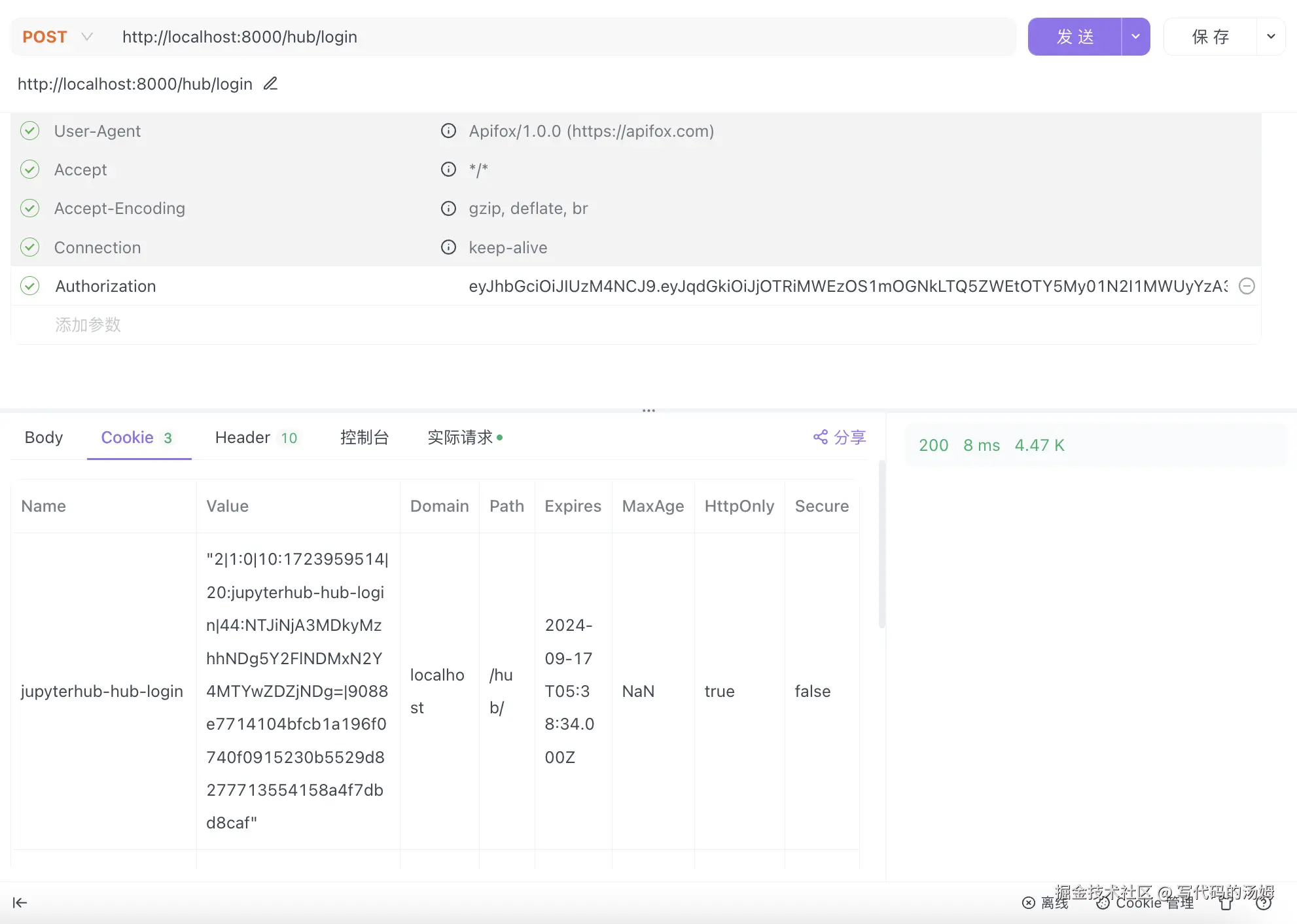1297x924 pixels.
Task: Open the save (保存) dropdown arrow
Action: tap(1271, 37)
